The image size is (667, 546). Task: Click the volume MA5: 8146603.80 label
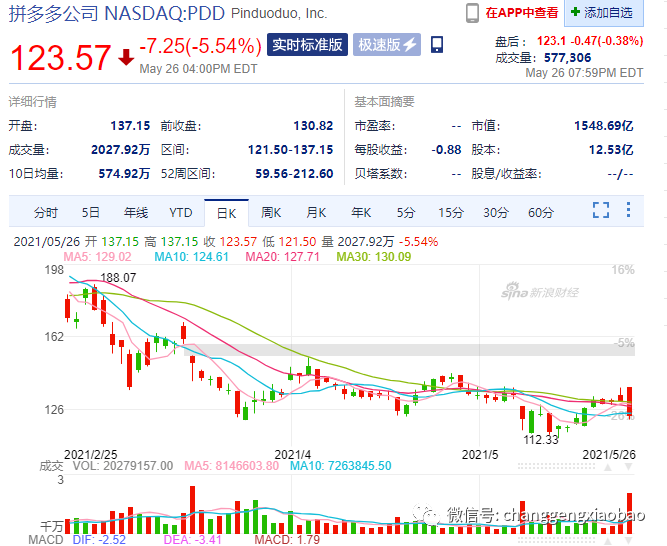tap(231, 466)
